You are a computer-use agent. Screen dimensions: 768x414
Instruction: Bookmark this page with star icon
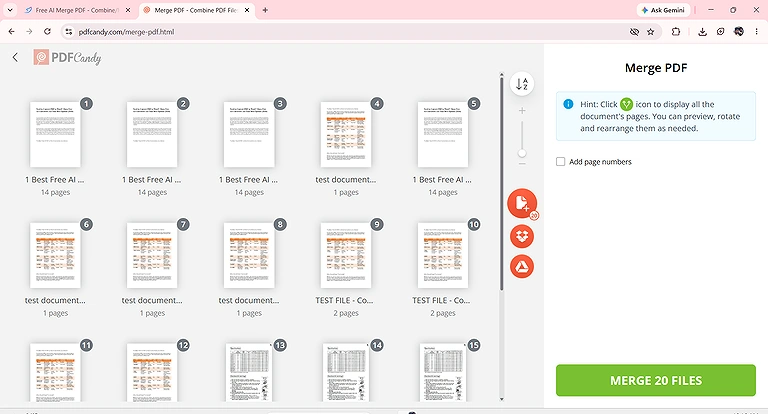[x=650, y=32]
